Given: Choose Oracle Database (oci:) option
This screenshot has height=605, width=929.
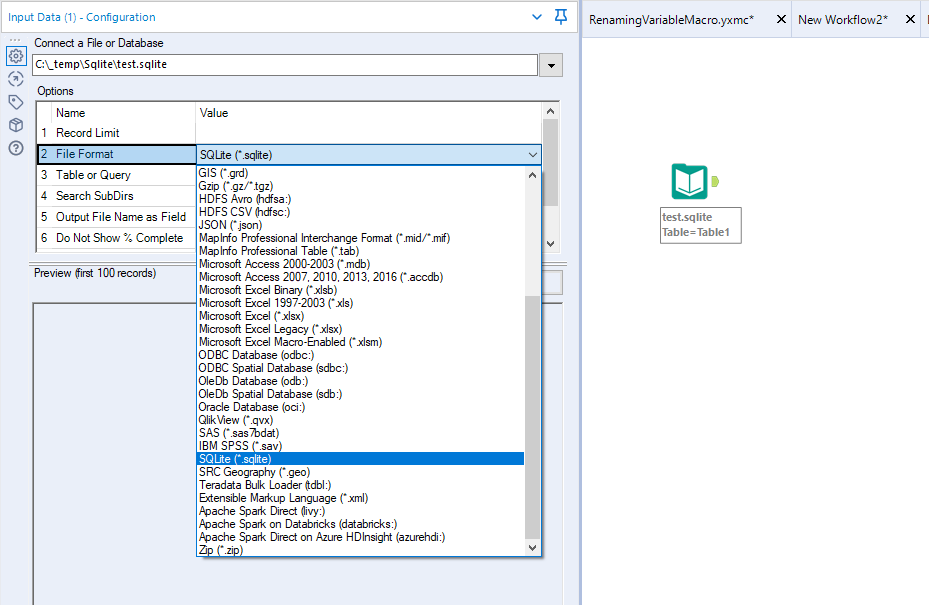Looking at the screenshot, I should (360, 408).
